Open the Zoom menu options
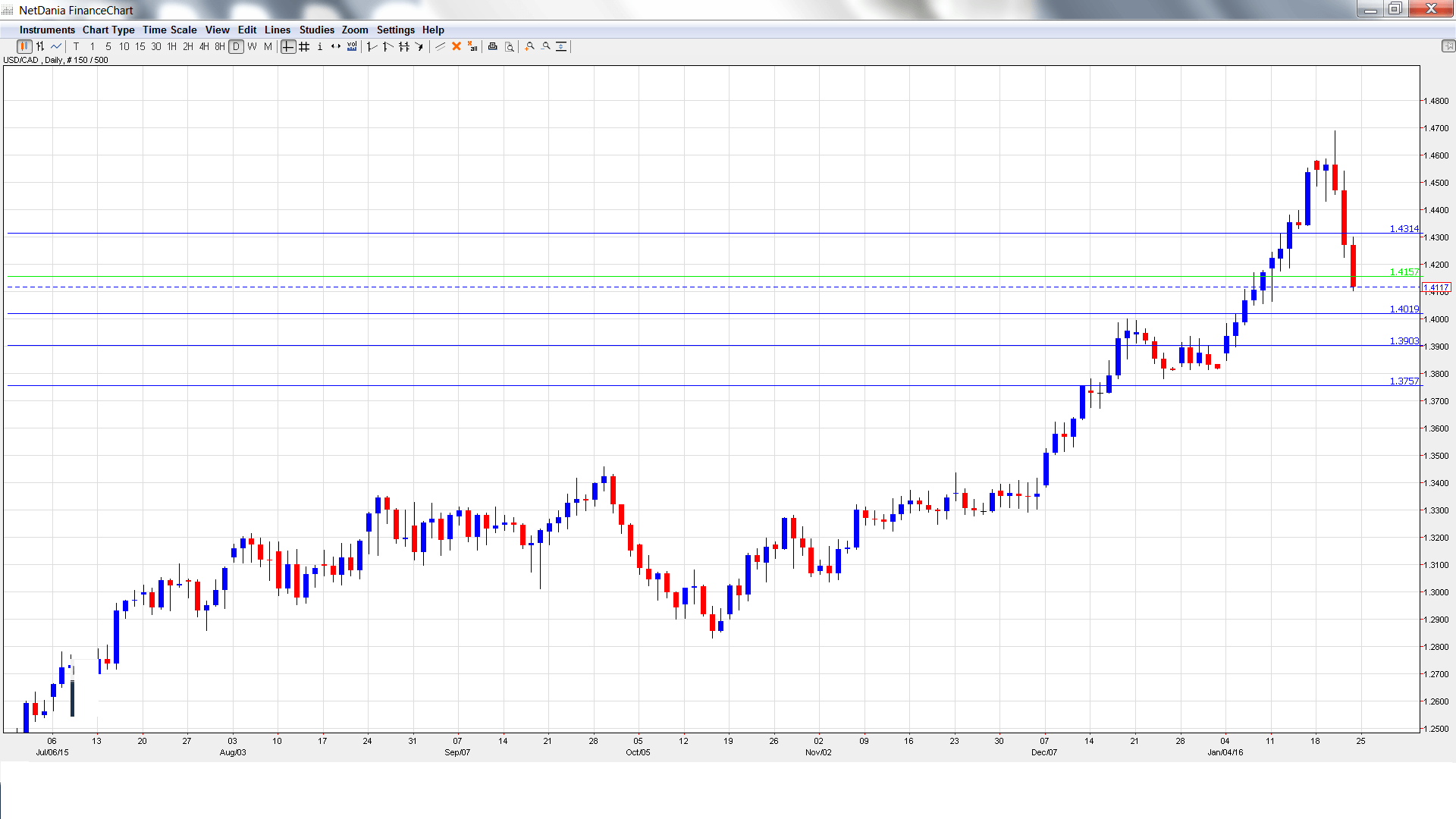The image size is (1456, 819). click(354, 30)
